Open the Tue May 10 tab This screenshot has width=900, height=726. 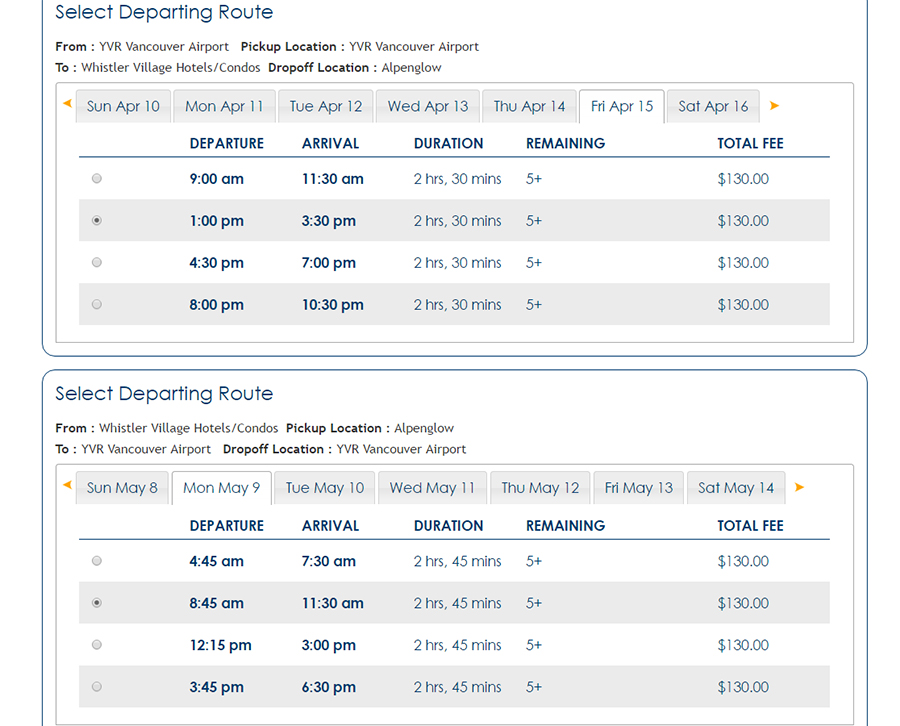click(325, 488)
